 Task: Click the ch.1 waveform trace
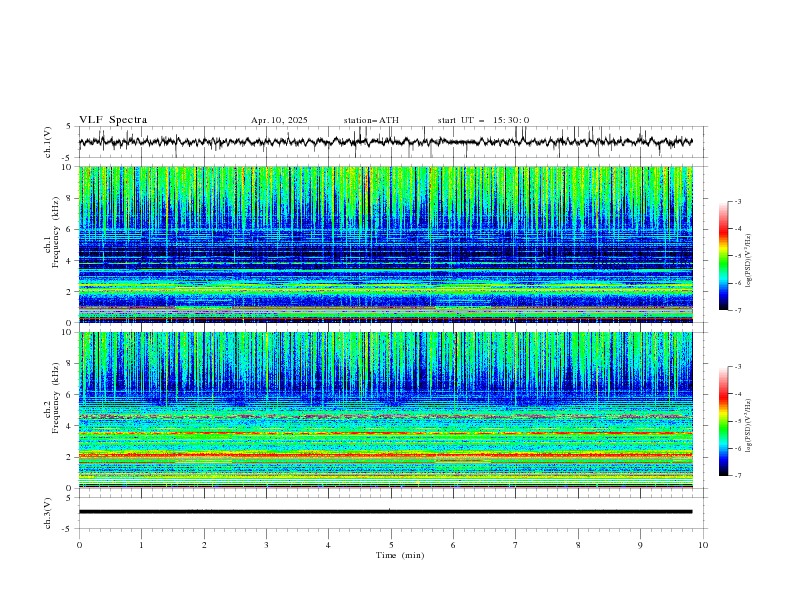click(385, 142)
